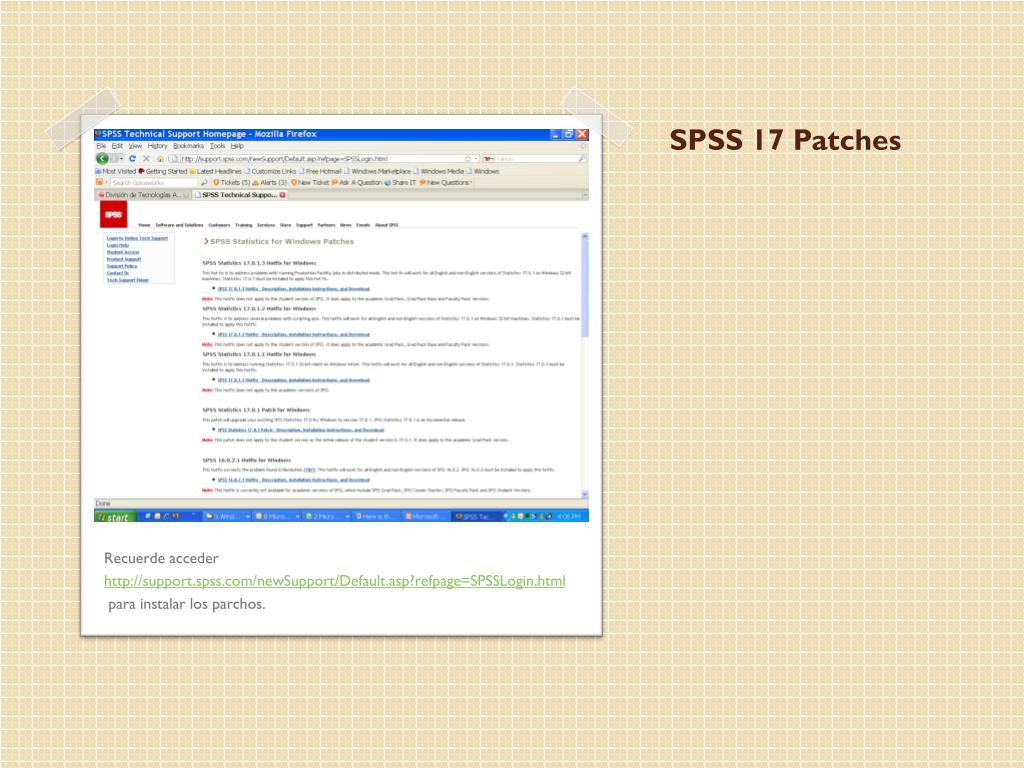Open the File menu
This screenshot has height=768, width=1024.
(x=101, y=146)
